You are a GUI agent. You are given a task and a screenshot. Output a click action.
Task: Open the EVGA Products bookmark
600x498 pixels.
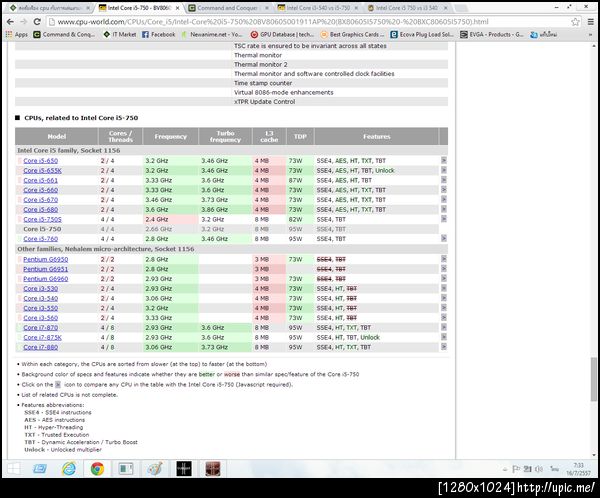(x=492, y=34)
